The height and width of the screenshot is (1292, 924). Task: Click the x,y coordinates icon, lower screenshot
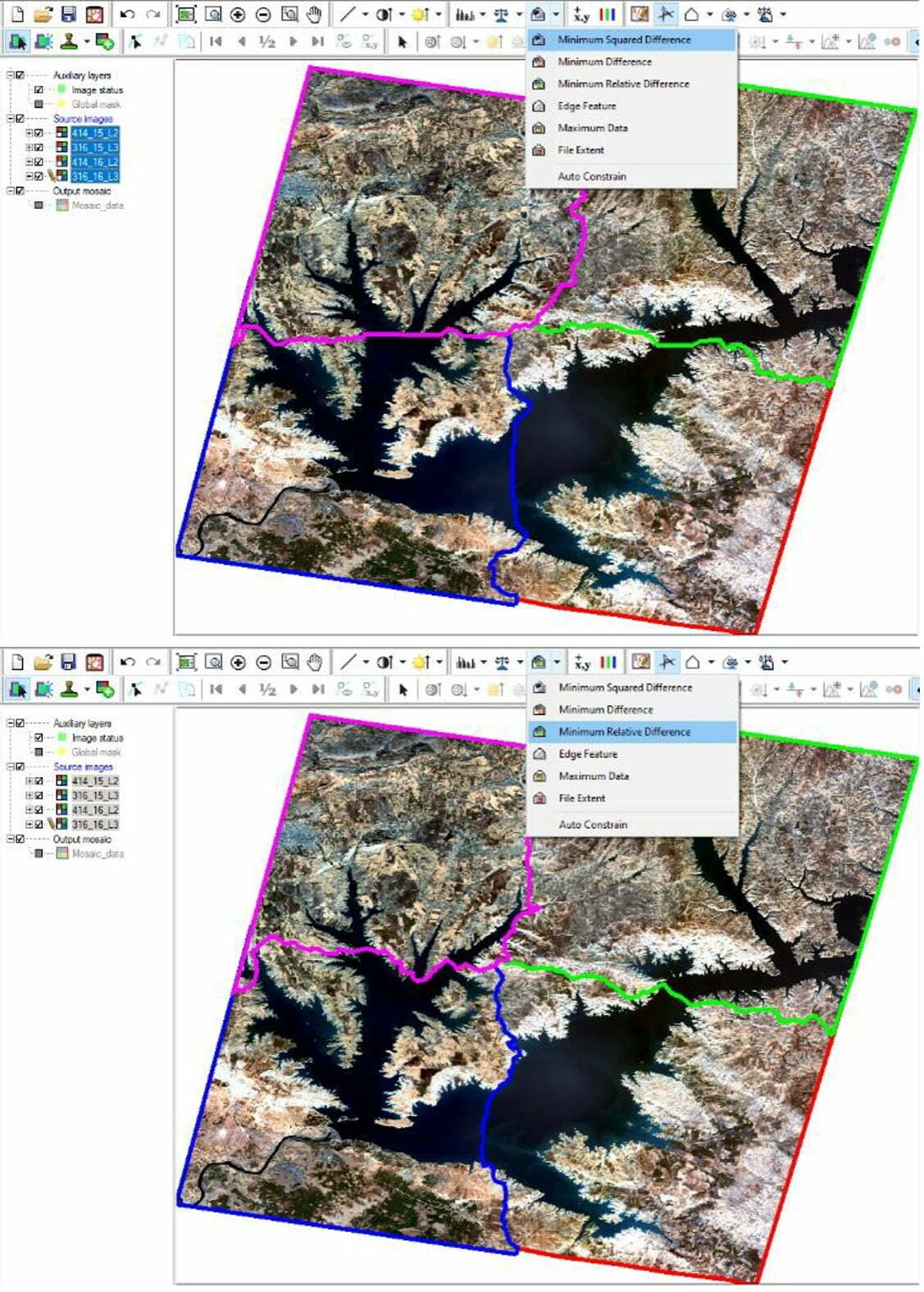coord(582,662)
